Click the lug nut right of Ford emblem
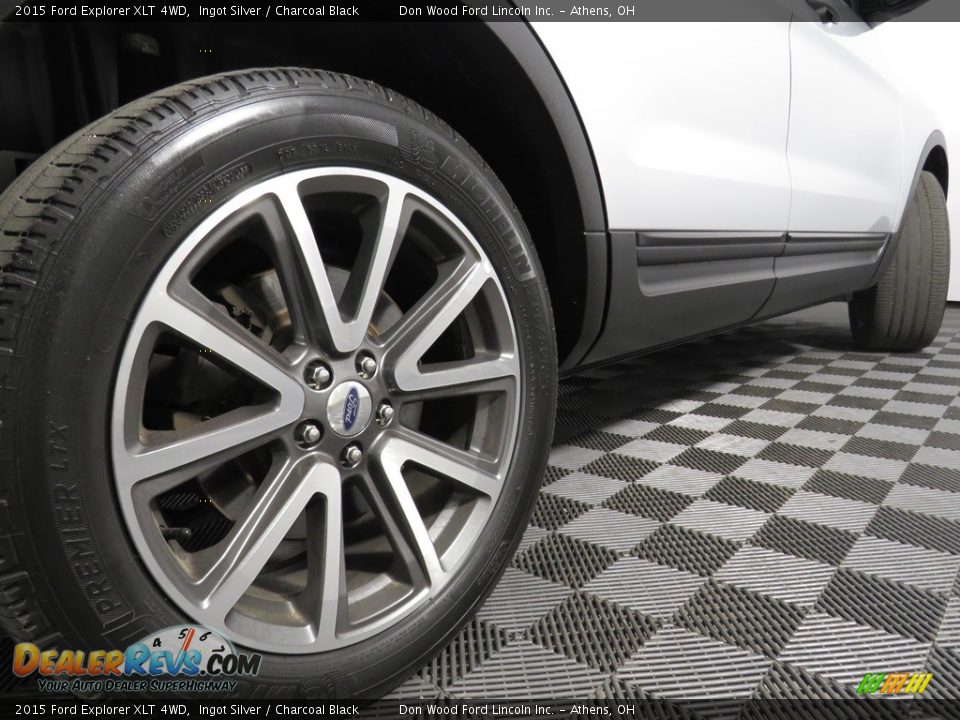The width and height of the screenshot is (960, 720). click(384, 412)
